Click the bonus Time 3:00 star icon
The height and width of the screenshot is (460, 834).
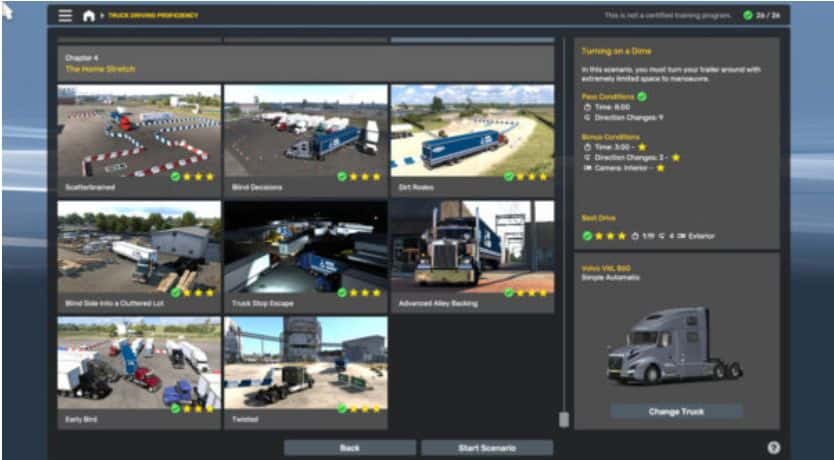point(642,147)
